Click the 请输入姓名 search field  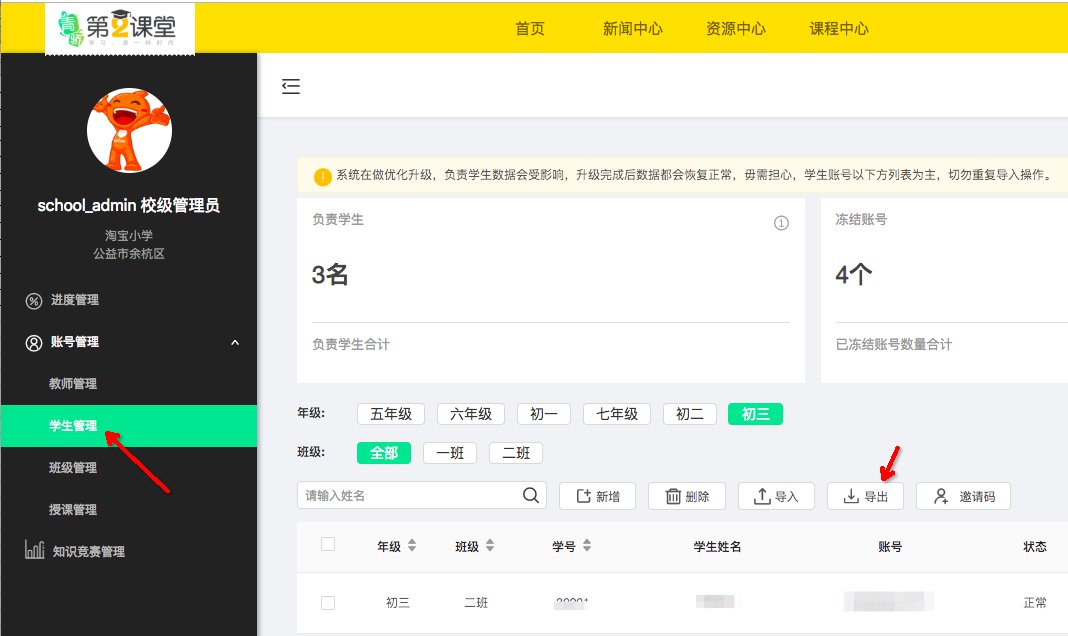(410, 495)
